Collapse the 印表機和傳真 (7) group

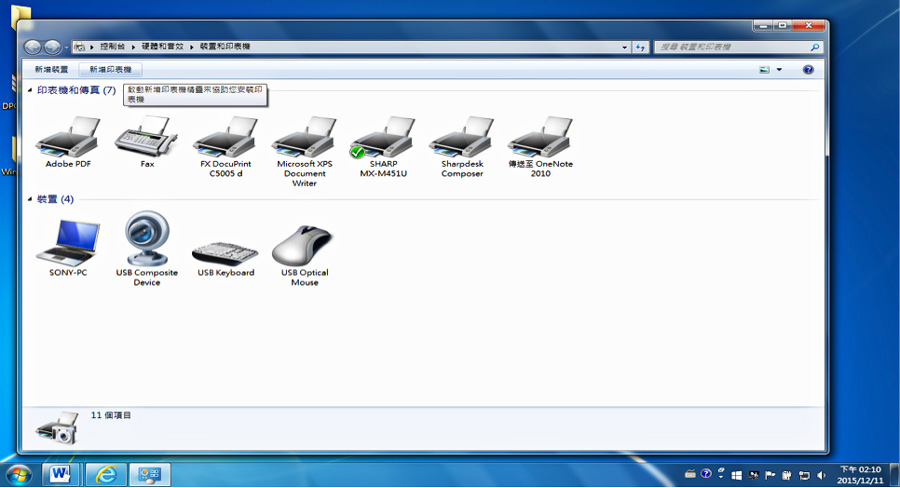pos(30,90)
